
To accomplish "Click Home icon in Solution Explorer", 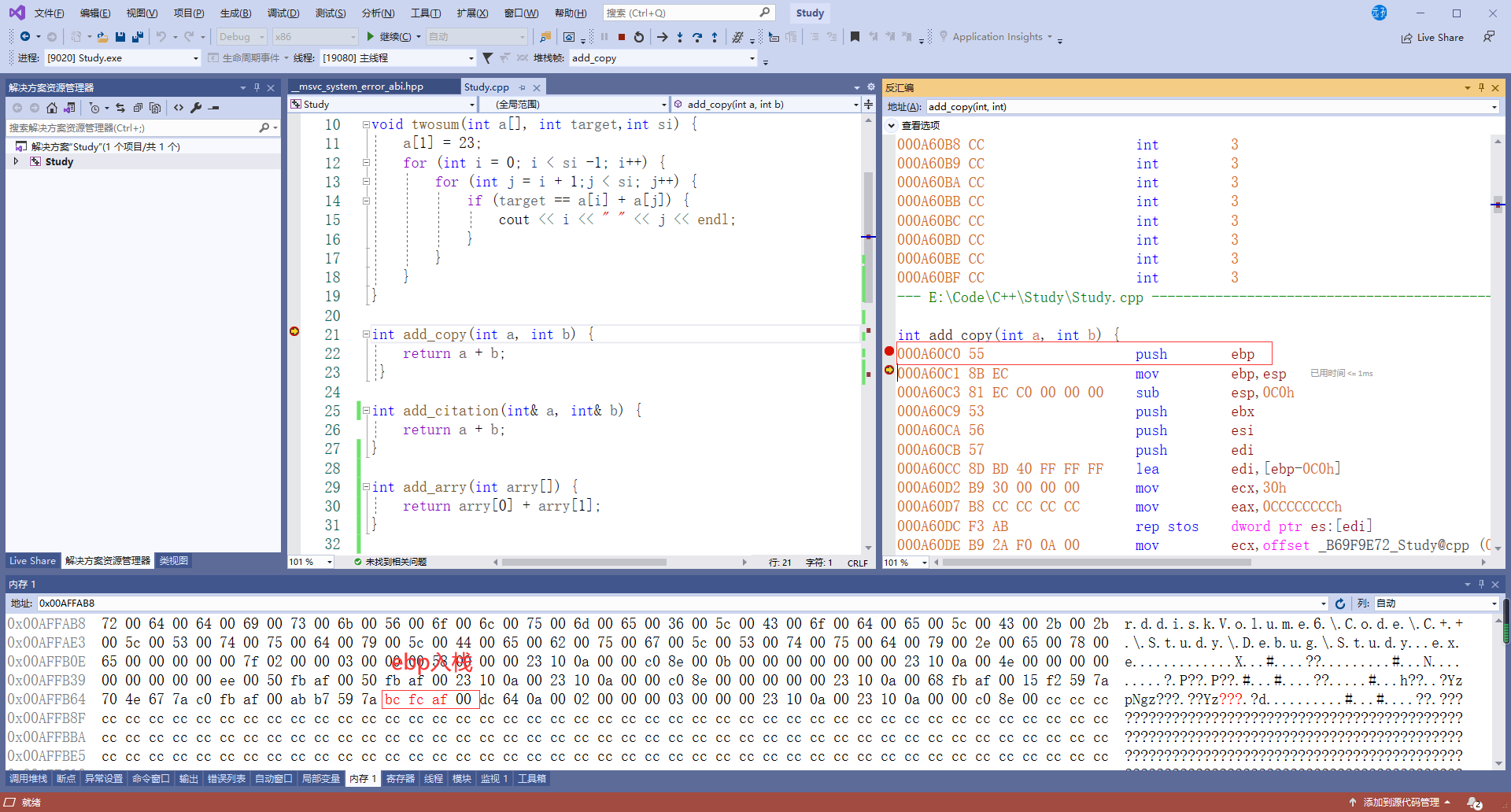I will (52, 108).
